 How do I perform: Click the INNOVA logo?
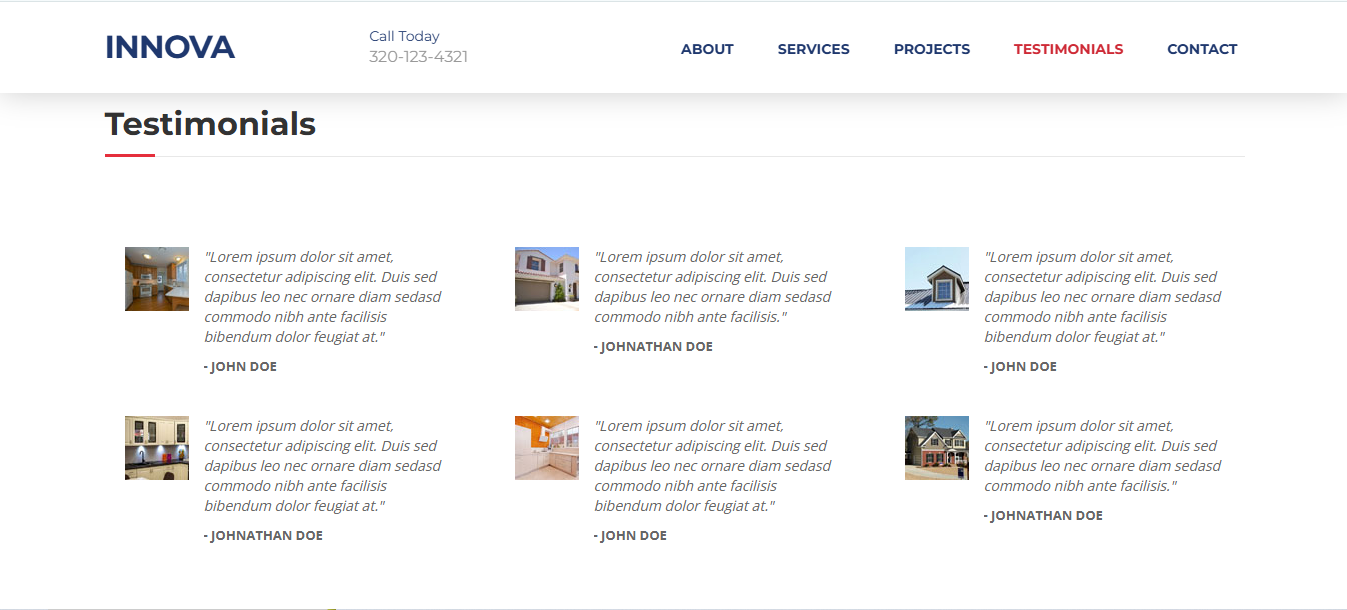point(170,47)
